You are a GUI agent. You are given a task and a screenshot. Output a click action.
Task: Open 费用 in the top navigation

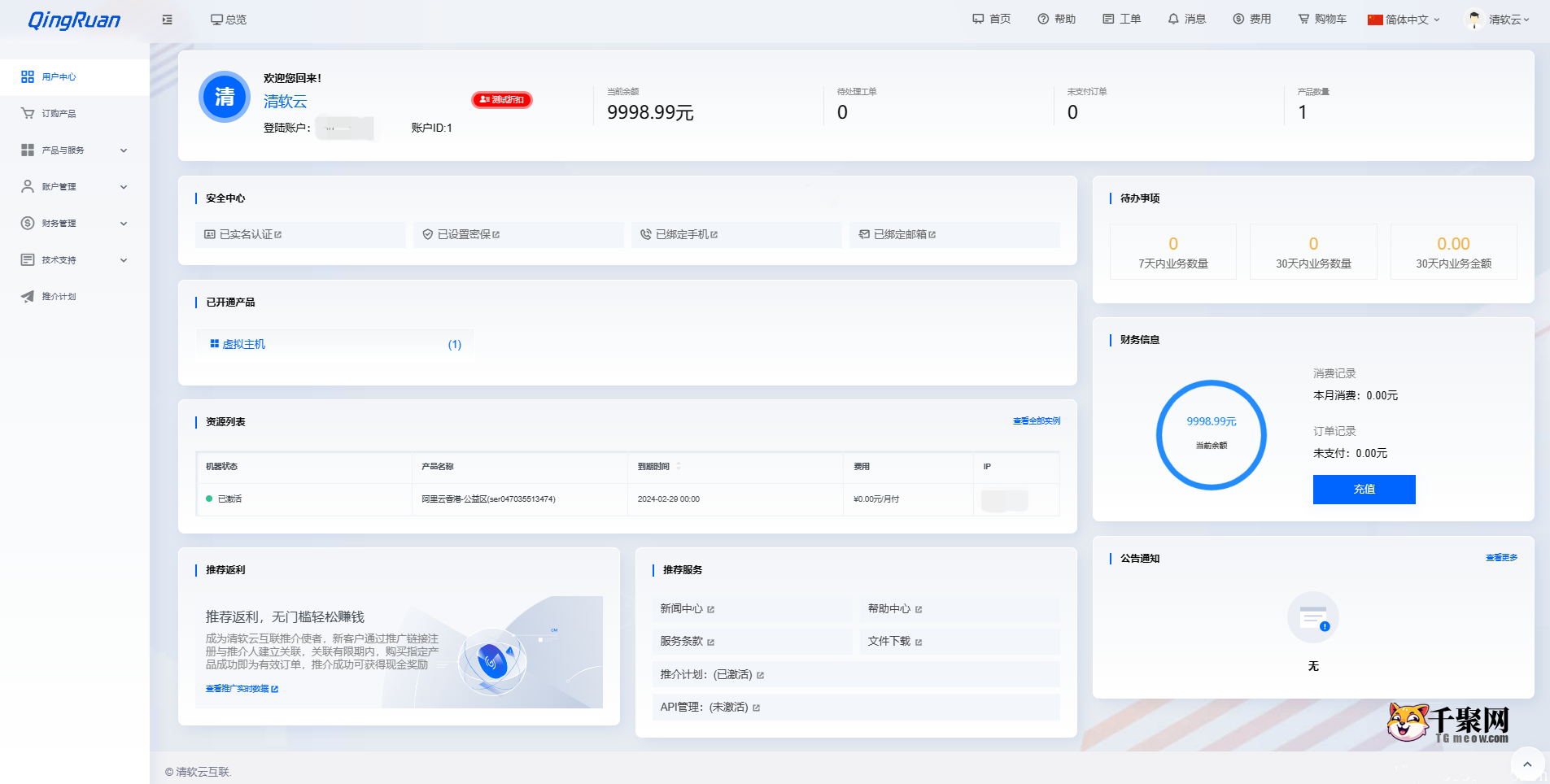pos(1252,19)
